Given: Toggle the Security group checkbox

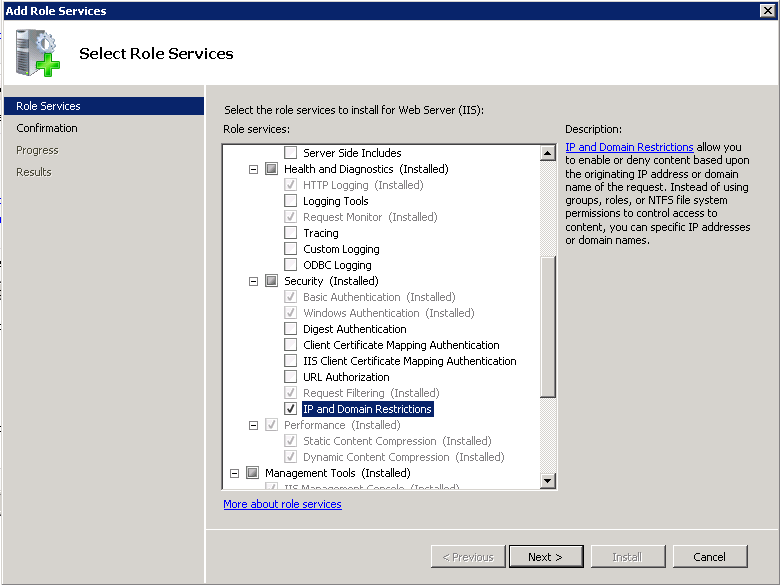Looking at the screenshot, I should [x=271, y=281].
